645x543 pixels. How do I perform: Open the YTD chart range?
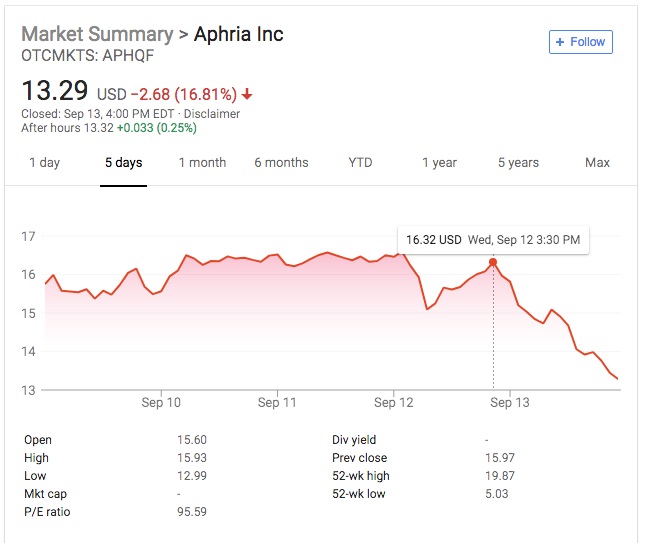[361, 163]
